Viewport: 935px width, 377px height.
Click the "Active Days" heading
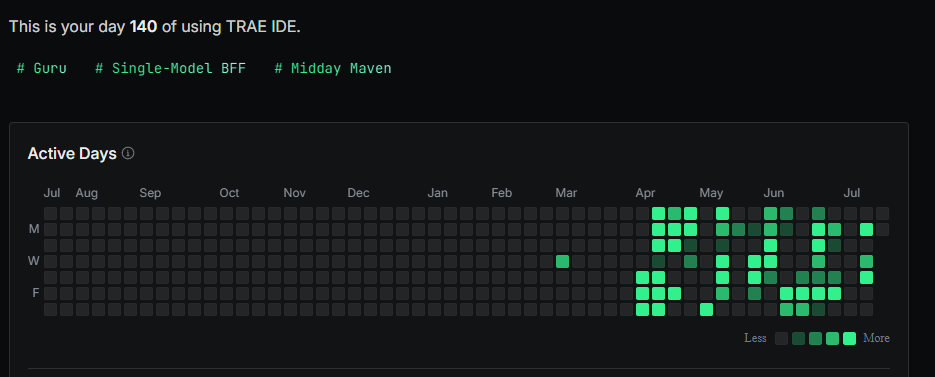[72, 154]
